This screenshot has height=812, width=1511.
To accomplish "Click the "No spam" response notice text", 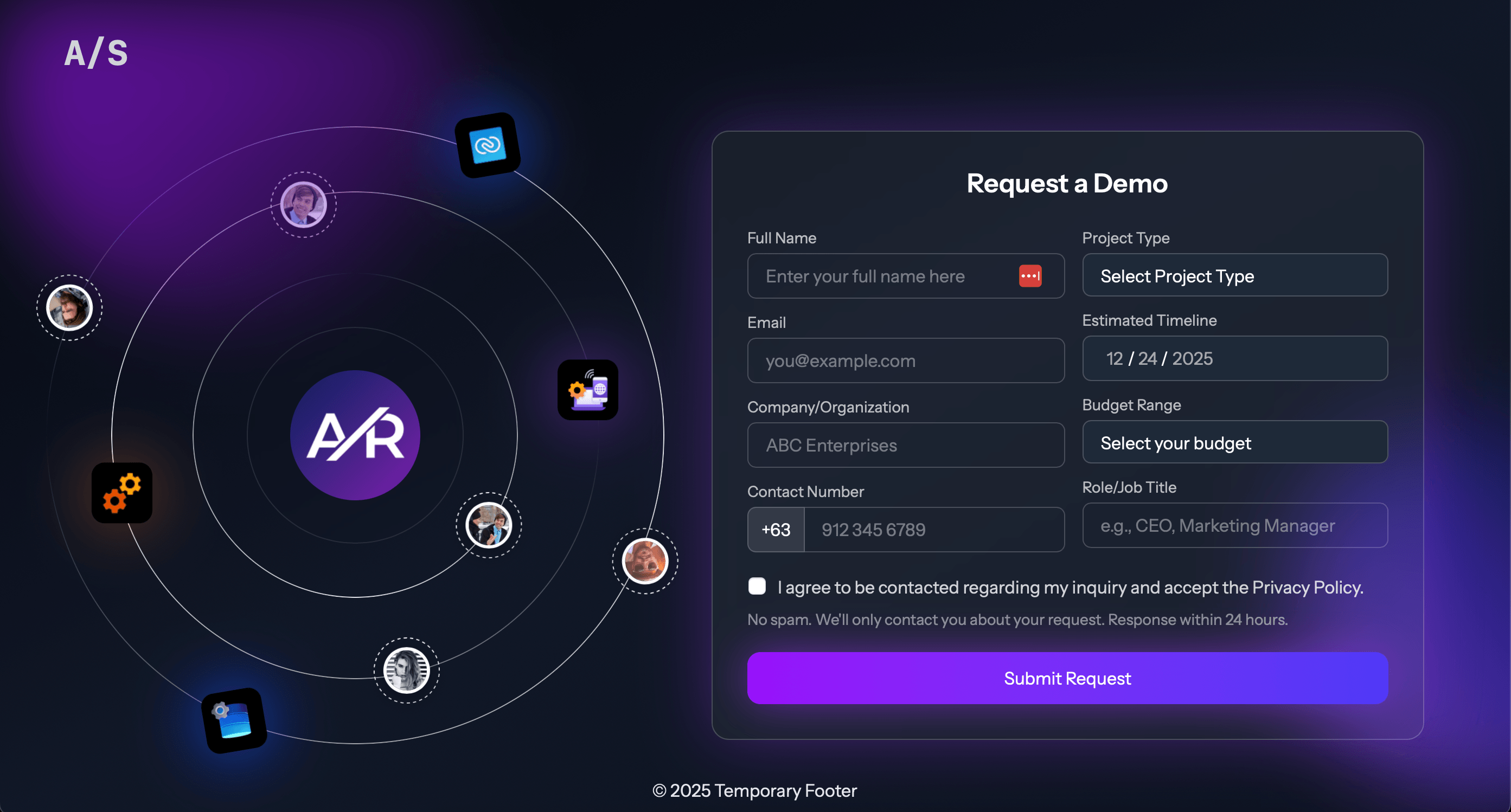I will 1017,620.
